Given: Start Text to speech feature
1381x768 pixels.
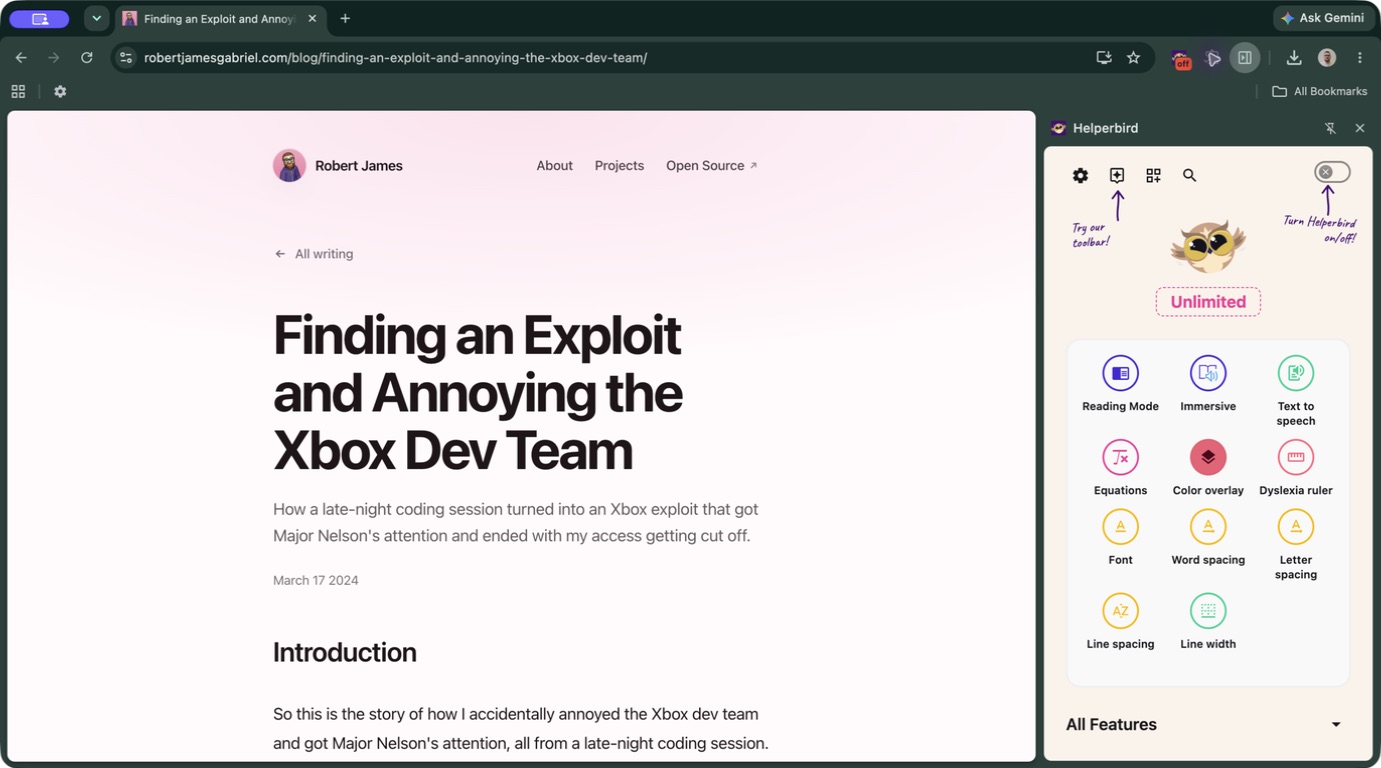Looking at the screenshot, I should coord(1295,373).
